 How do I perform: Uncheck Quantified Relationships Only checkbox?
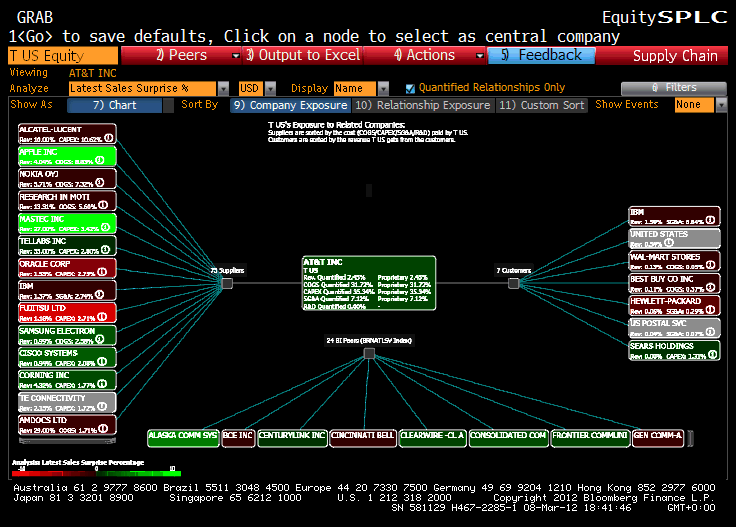point(410,88)
